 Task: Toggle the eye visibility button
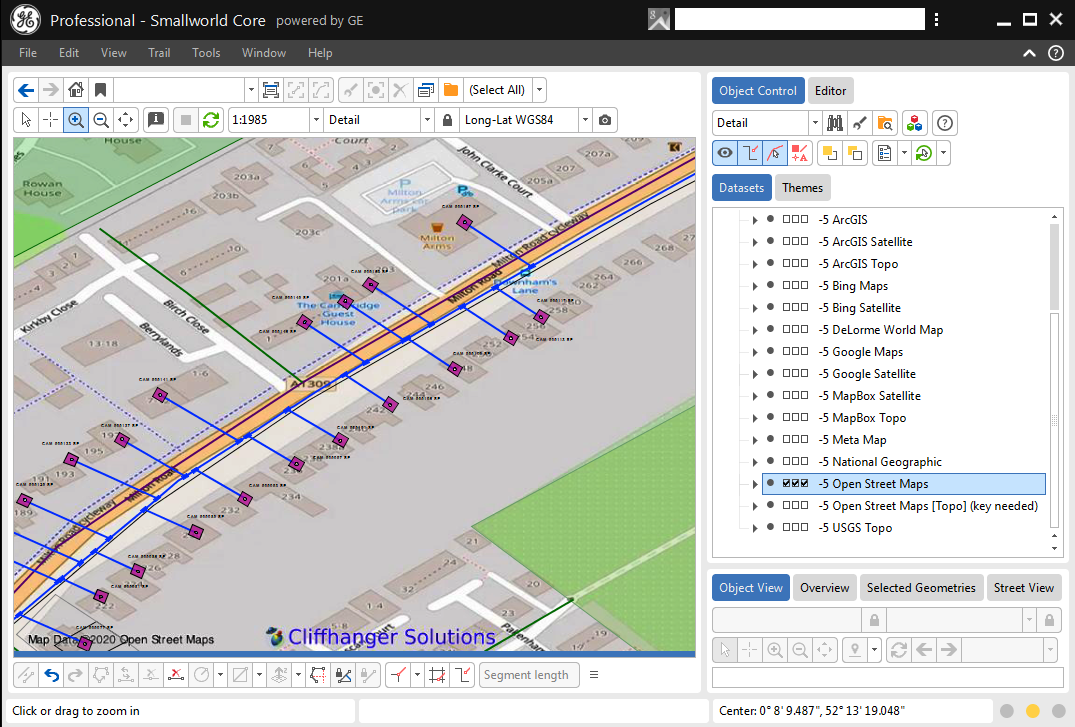[x=725, y=153]
